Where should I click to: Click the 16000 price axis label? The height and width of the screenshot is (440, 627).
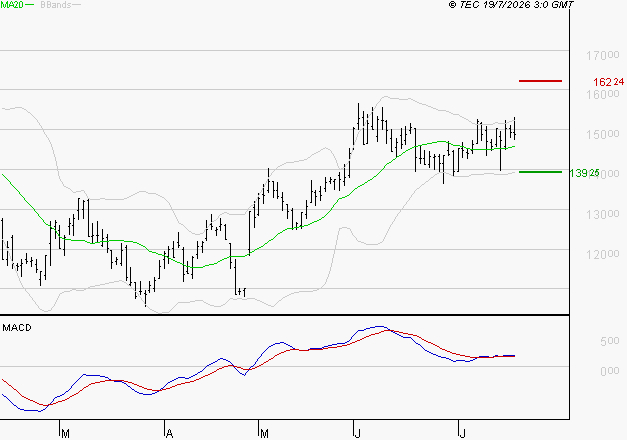(603, 94)
